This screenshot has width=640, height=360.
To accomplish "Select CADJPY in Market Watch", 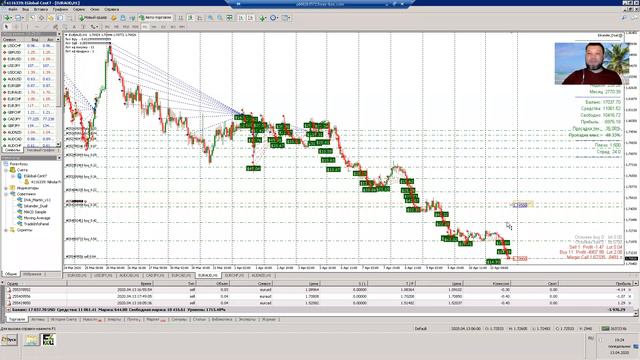I will tap(29, 119).
